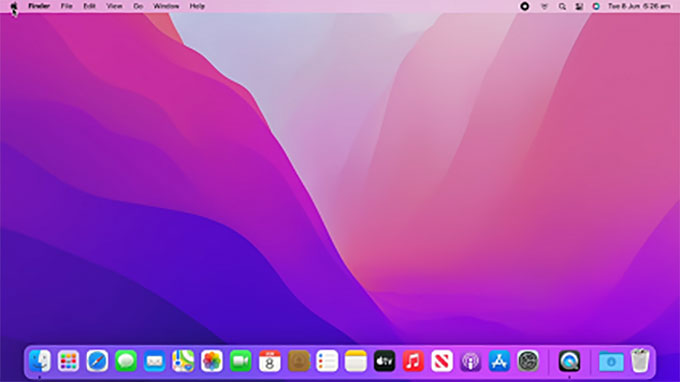Open Finder from the Dock

(40, 361)
